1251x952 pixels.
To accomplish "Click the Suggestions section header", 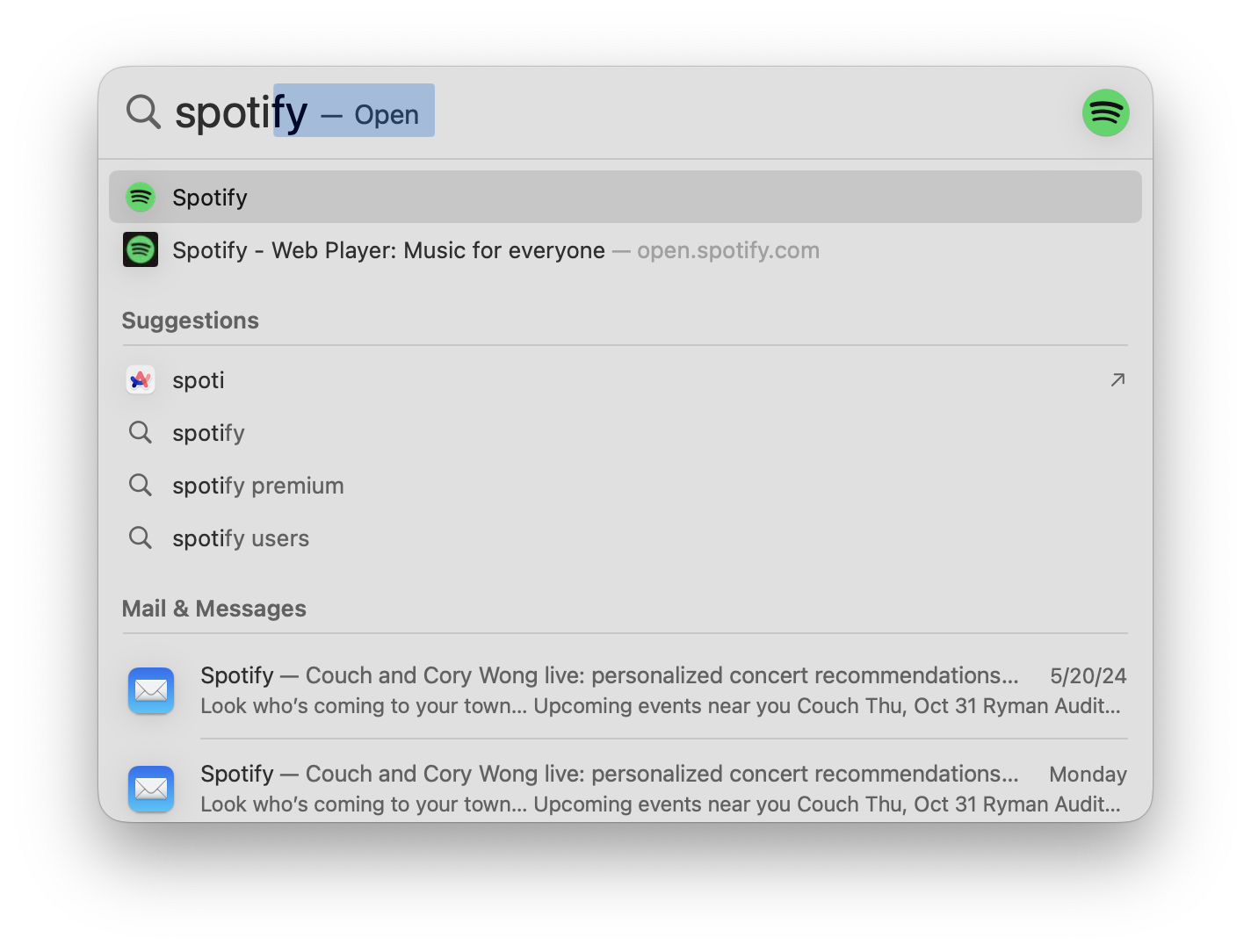I will point(191,321).
